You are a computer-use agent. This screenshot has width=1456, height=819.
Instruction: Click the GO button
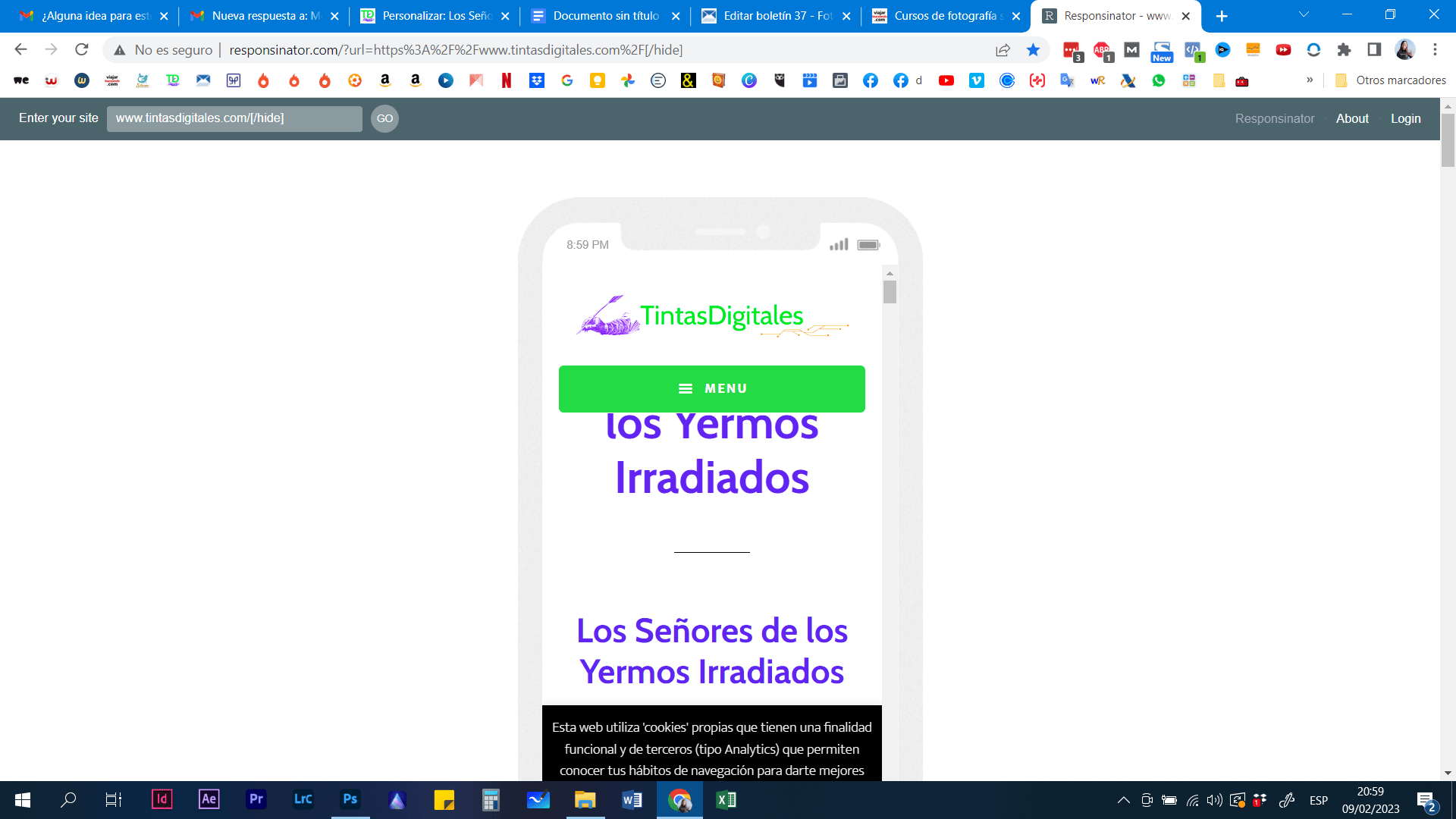[x=384, y=118]
